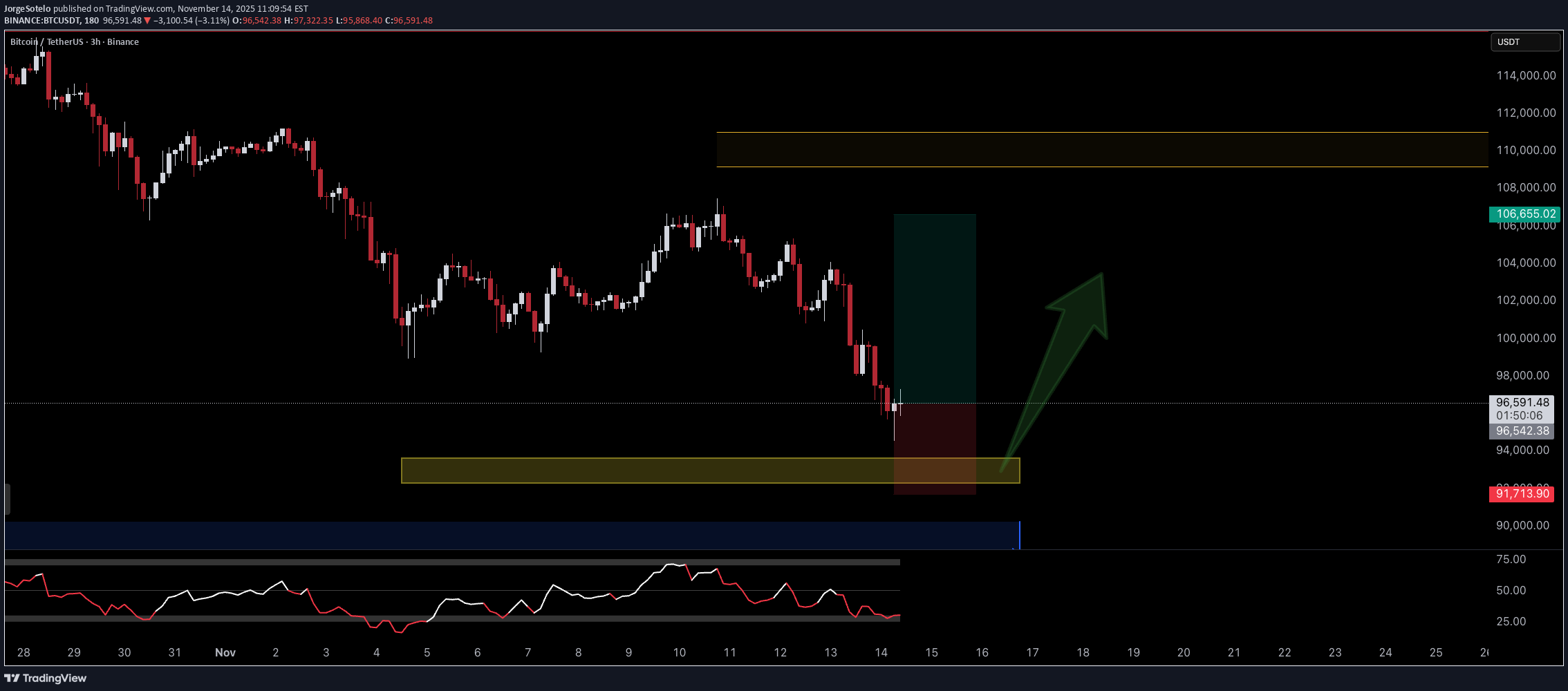Toggle the USDT currency display
Image resolution: width=1568 pixels, height=691 pixels.
tap(1525, 42)
